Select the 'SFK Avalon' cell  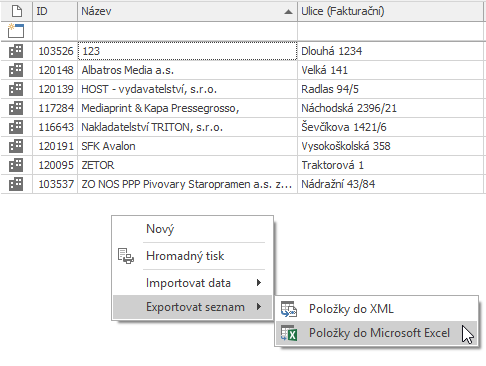[x=187, y=146]
